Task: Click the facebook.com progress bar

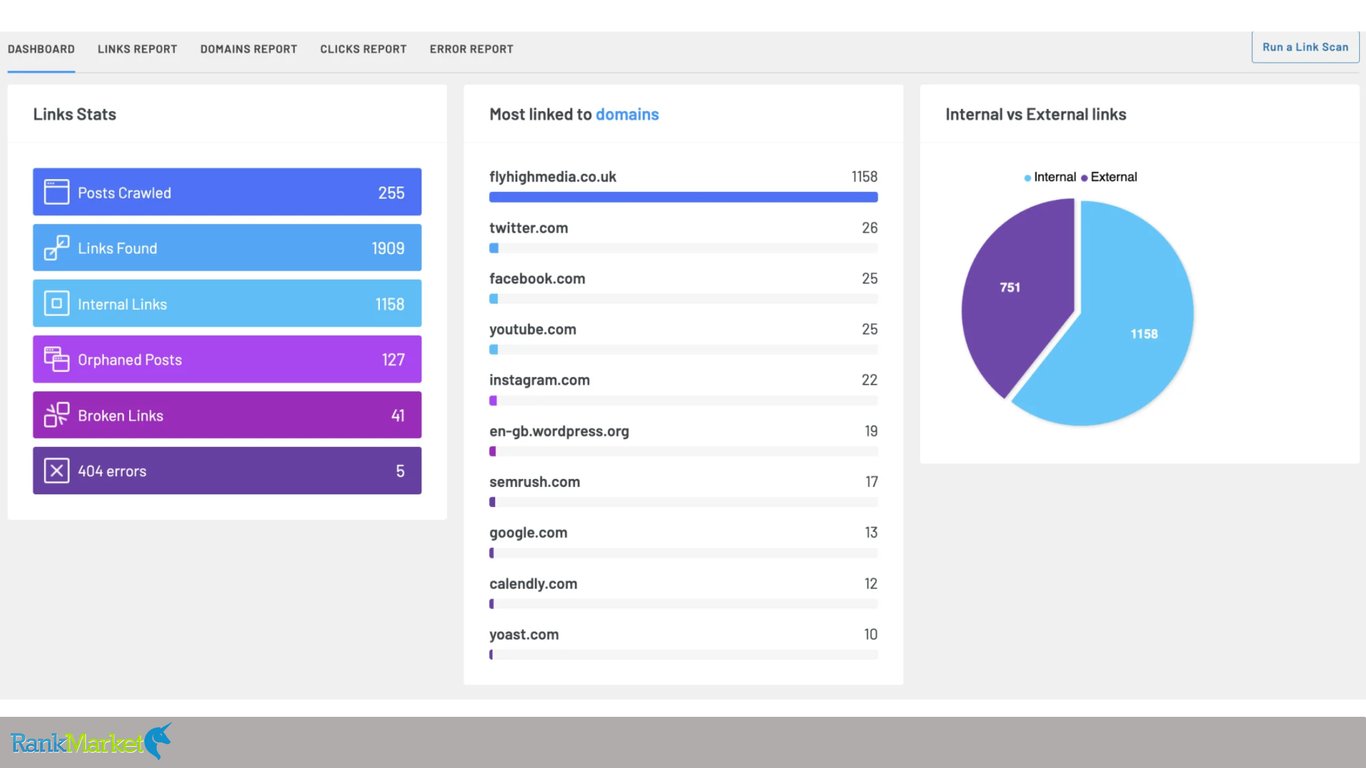Action: [683, 299]
